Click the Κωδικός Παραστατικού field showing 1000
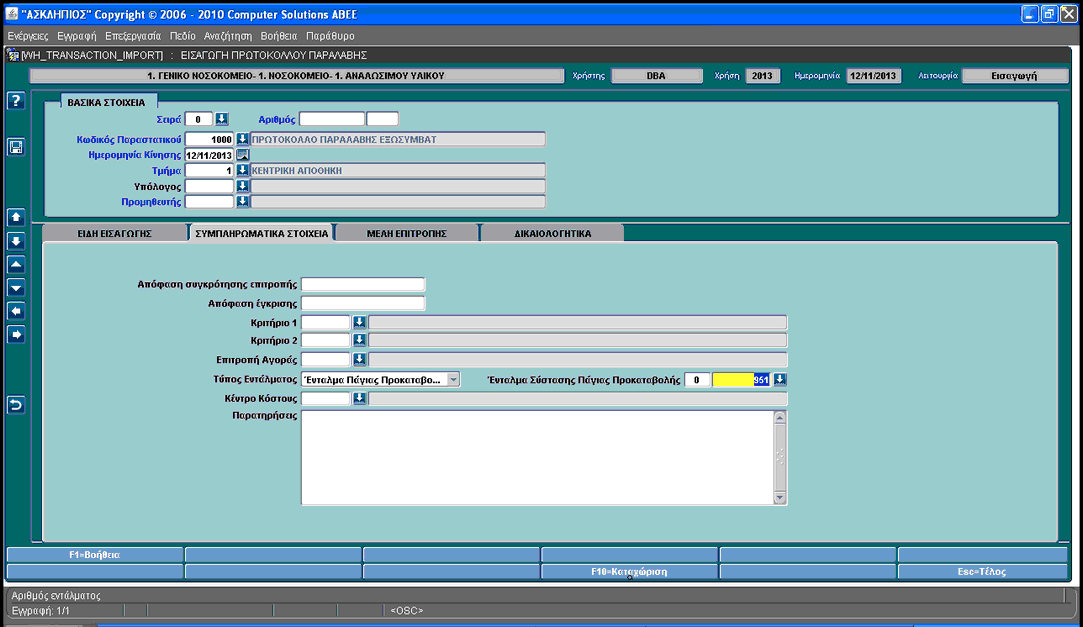 [209, 139]
